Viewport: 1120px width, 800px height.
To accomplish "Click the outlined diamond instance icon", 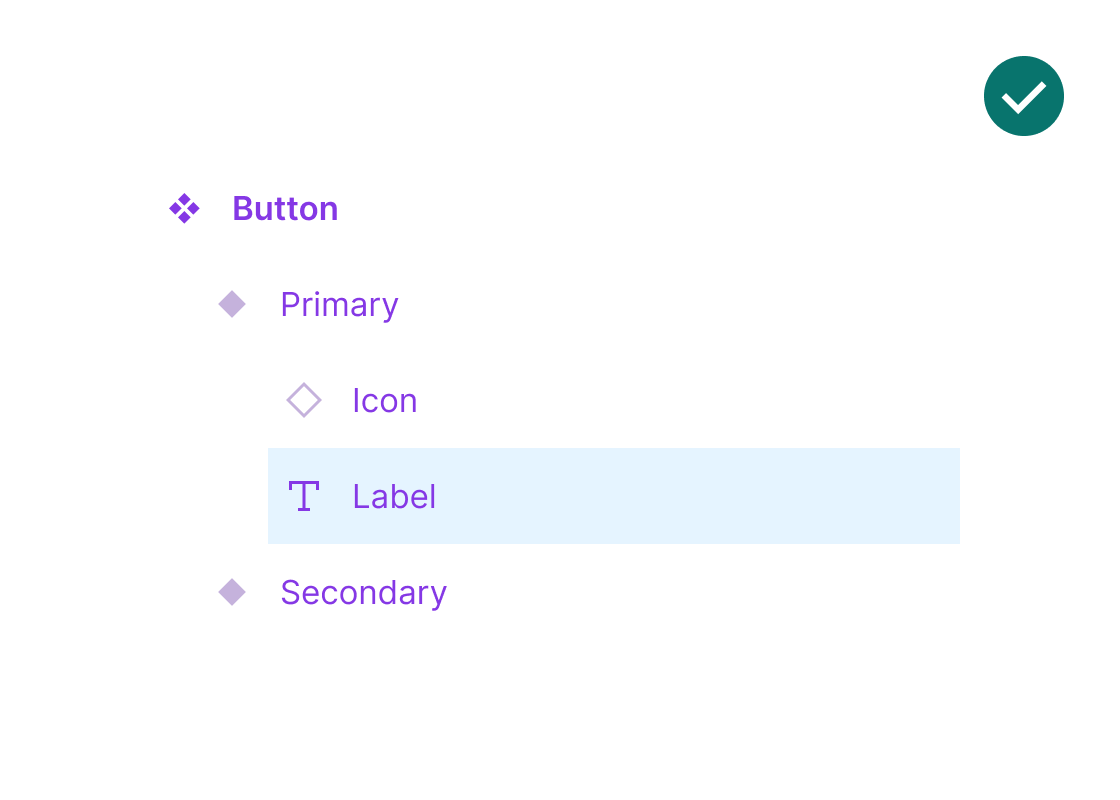I will [x=304, y=400].
